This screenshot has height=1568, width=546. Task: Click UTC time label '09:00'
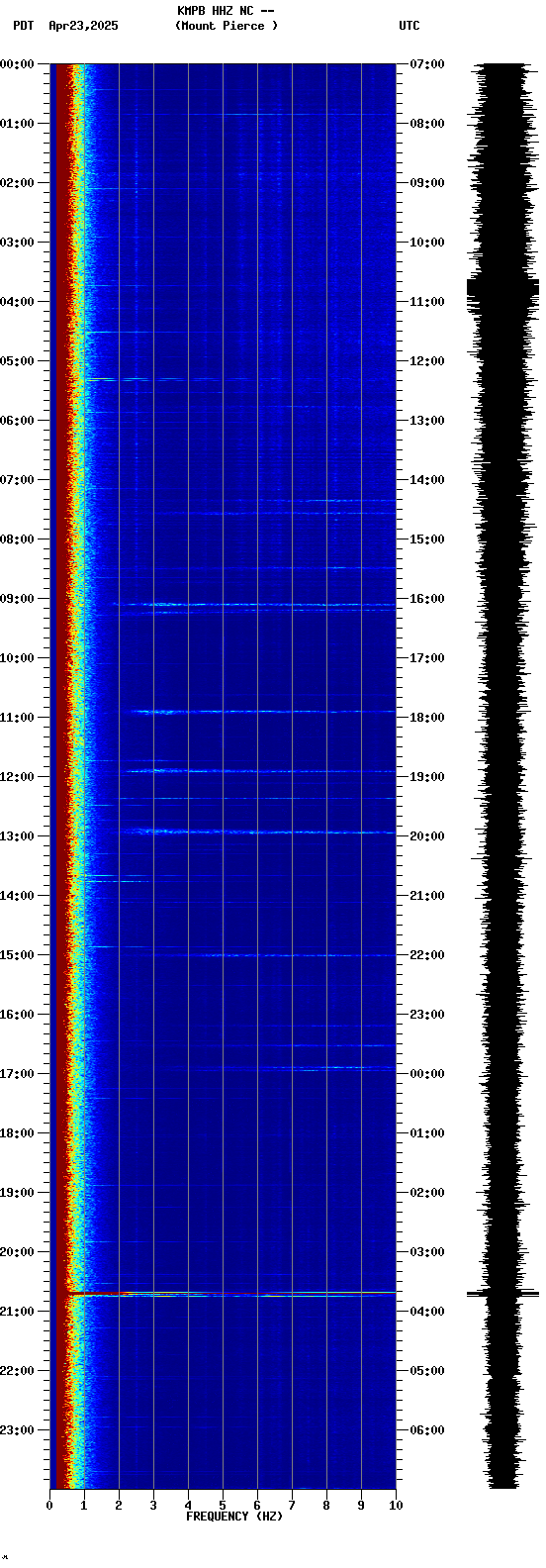pos(427,183)
